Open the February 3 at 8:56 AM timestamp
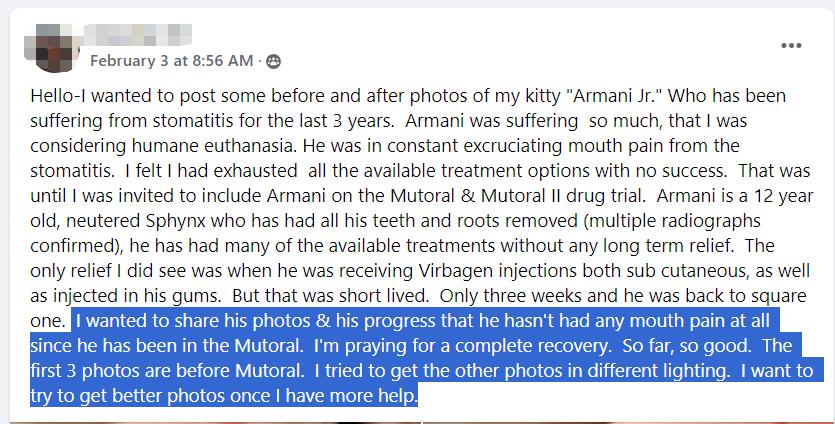 click(171, 61)
